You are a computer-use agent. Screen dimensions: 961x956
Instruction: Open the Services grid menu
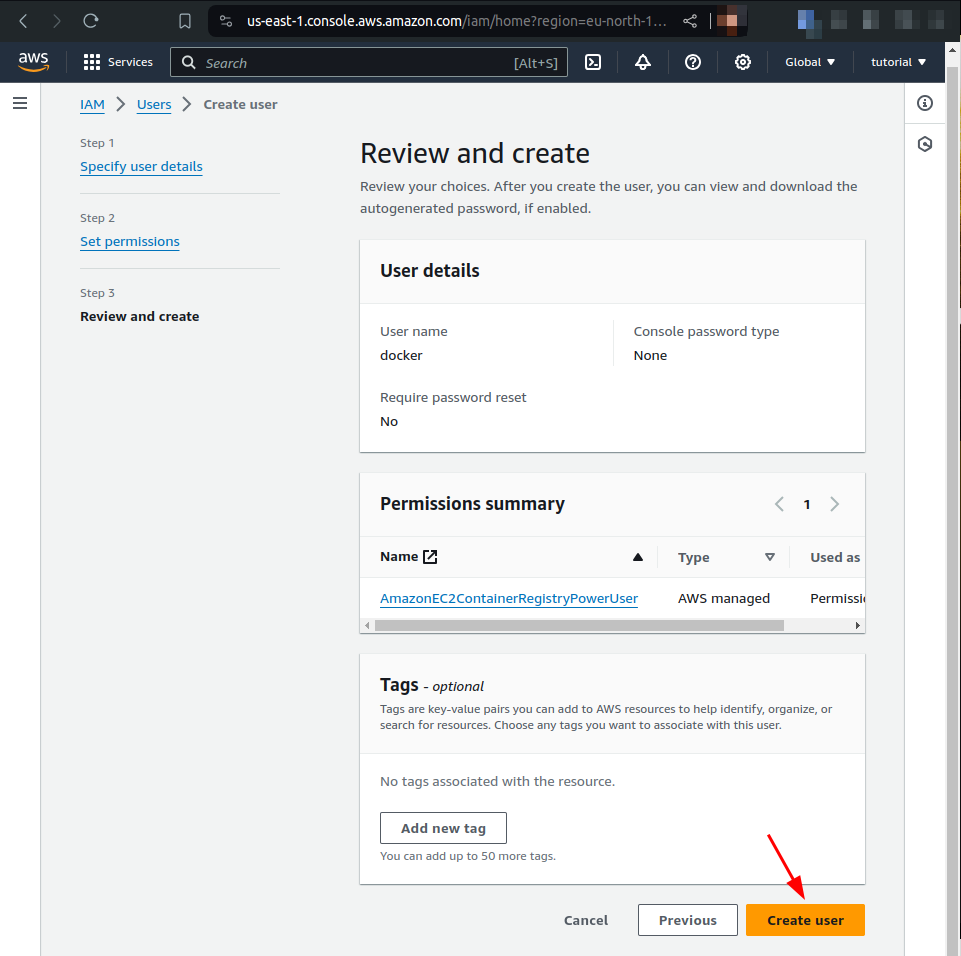(118, 62)
